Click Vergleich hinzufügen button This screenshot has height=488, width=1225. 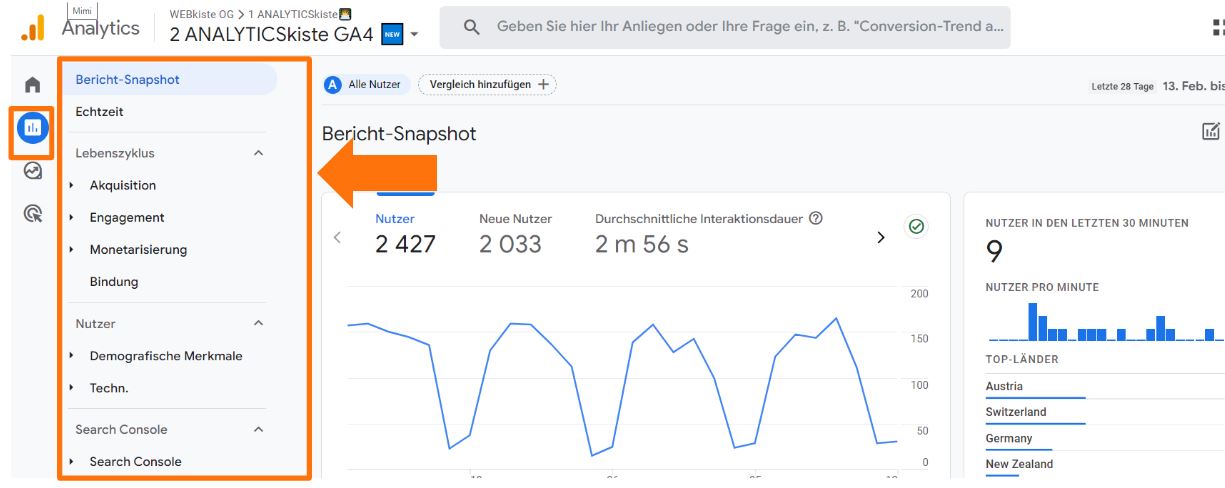coord(488,85)
